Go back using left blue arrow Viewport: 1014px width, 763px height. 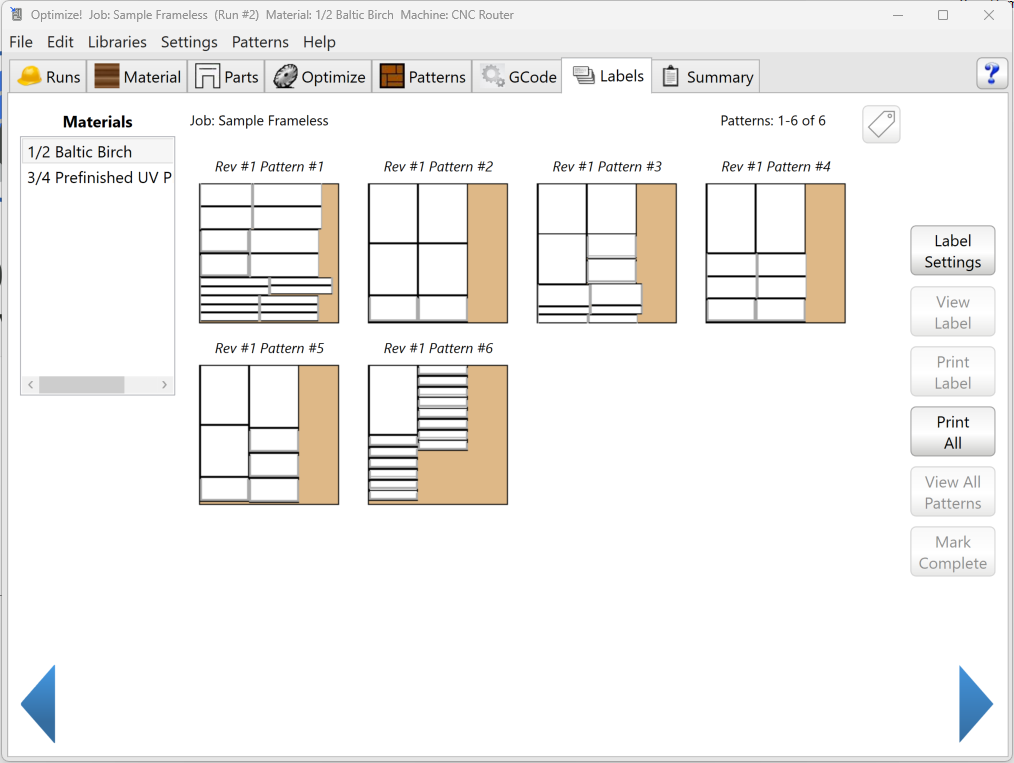pos(39,704)
